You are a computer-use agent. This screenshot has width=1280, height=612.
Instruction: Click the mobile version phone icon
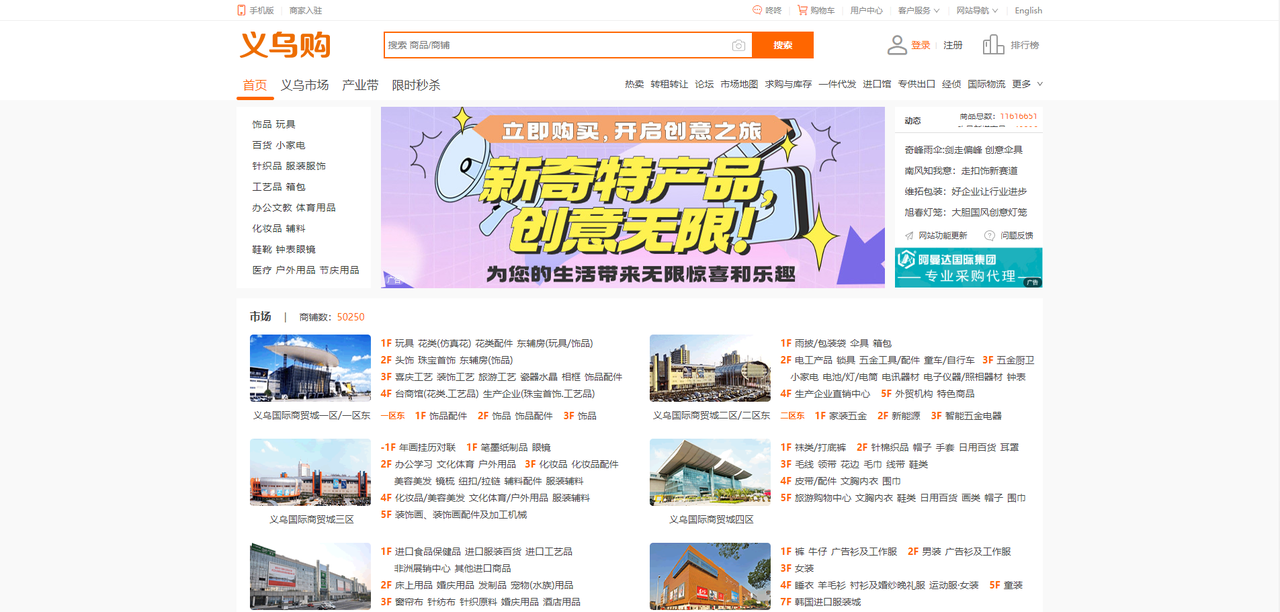coord(241,10)
